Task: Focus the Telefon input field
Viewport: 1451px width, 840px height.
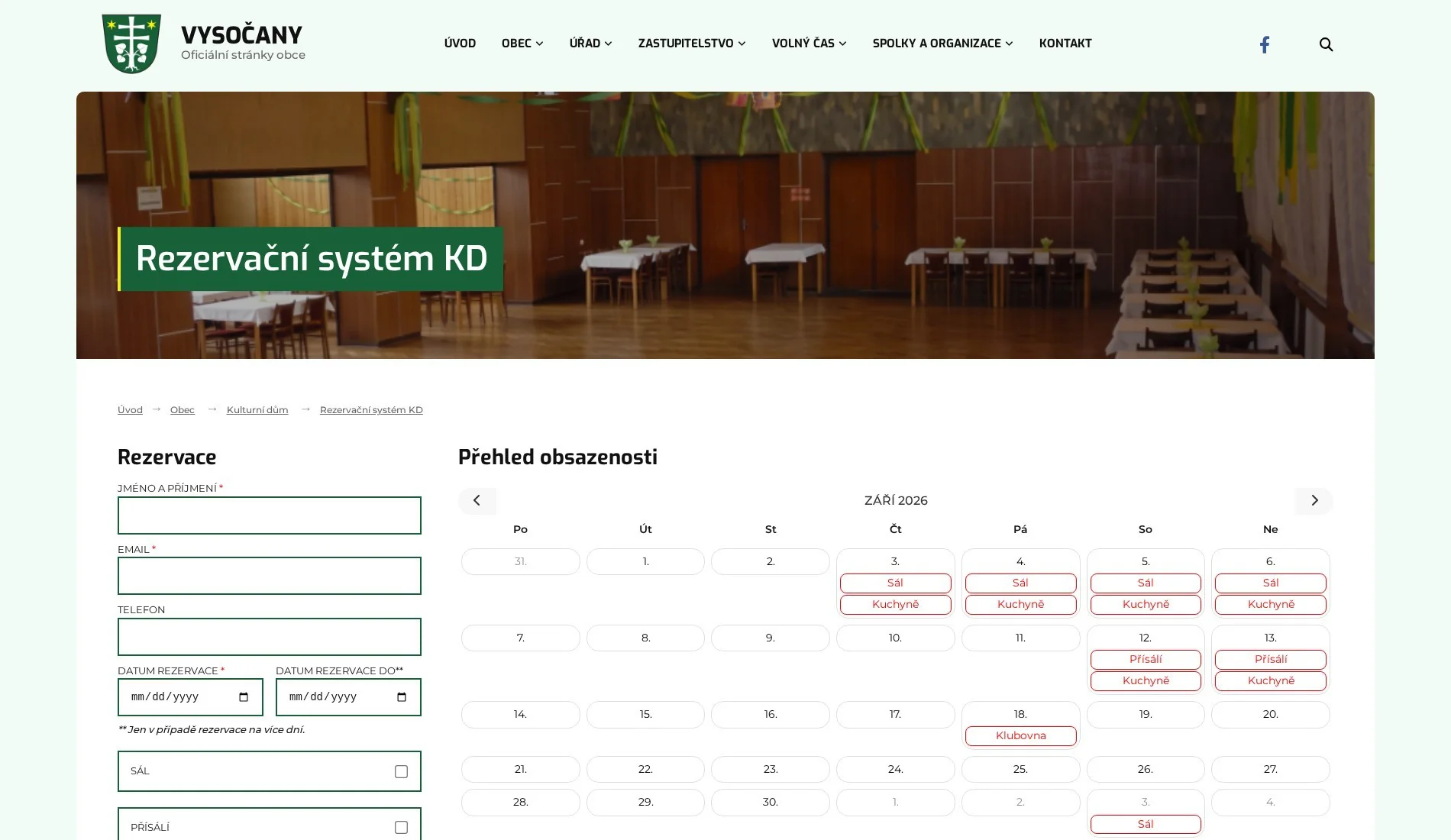Action: [x=270, y=637]
